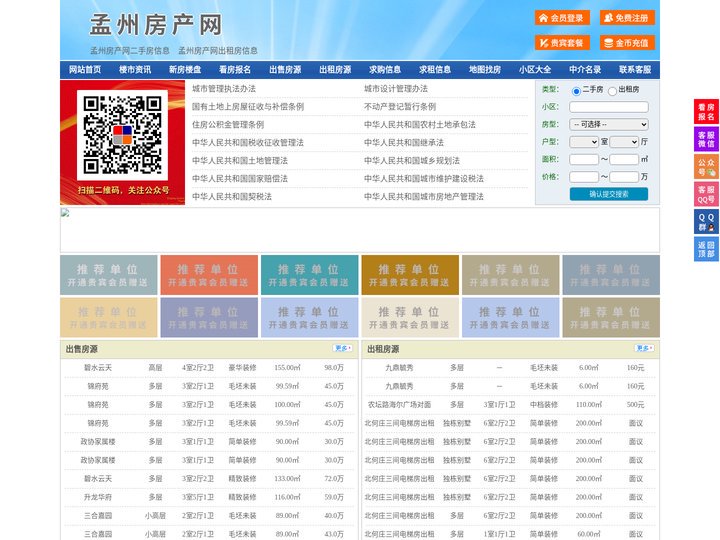Open 地图找房 map search menu
The width and height of the screenshot is (720, 540).
pos(485,70)
